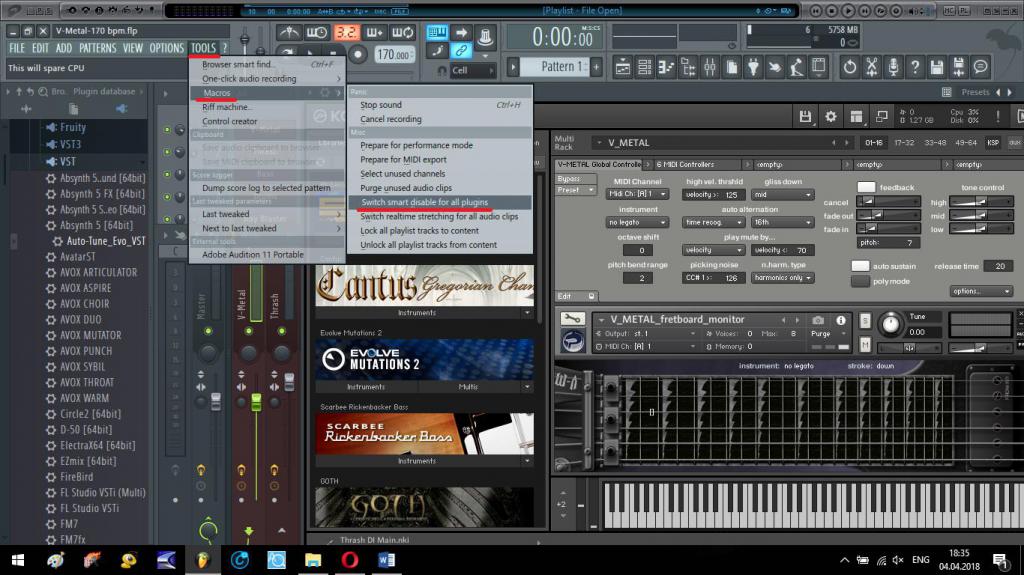Open the PATTERNS menu
The image size is (1024, 575).
[97, 48]
